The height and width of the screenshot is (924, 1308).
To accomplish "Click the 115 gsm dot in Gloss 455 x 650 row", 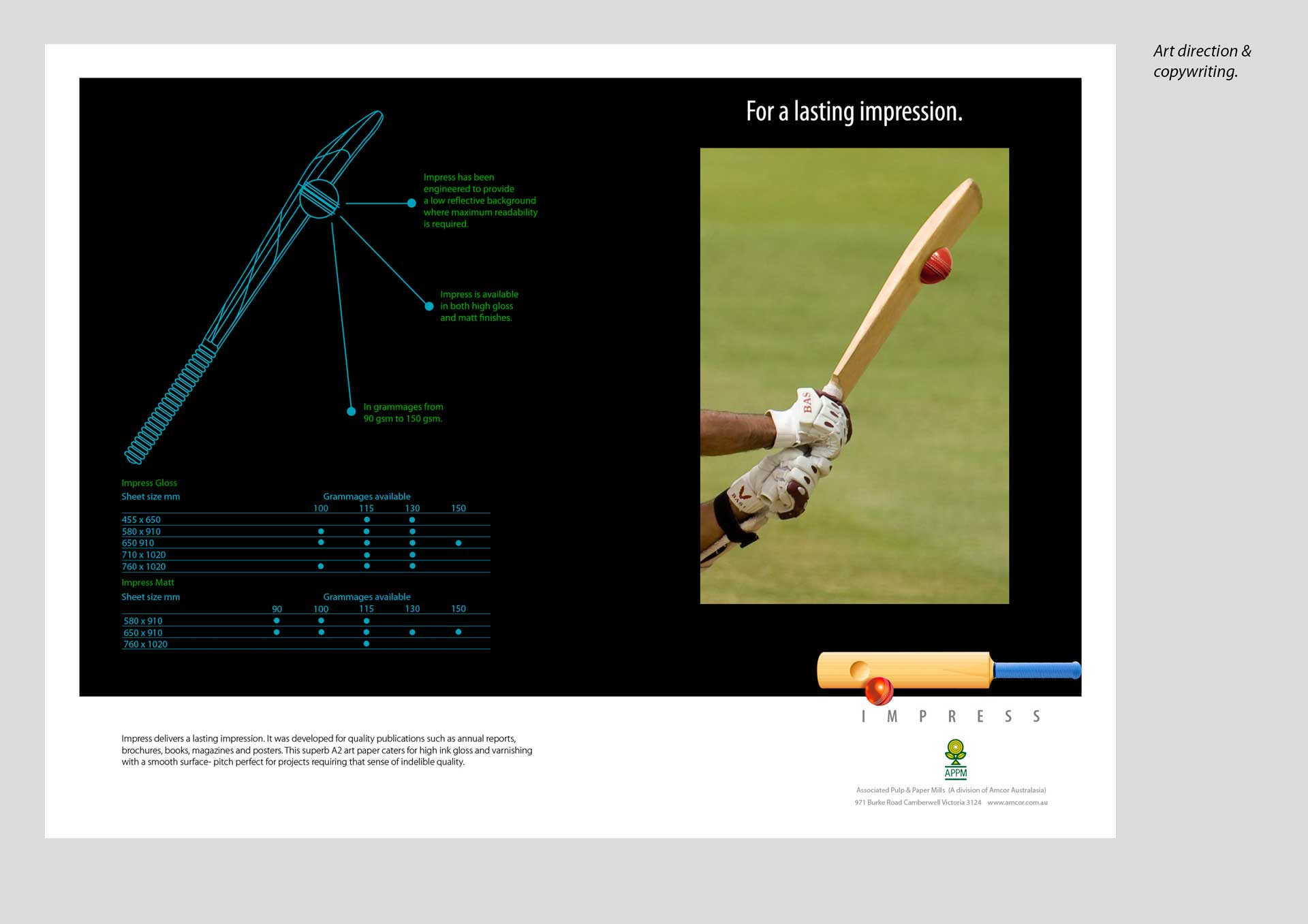I will coord(367,520).
